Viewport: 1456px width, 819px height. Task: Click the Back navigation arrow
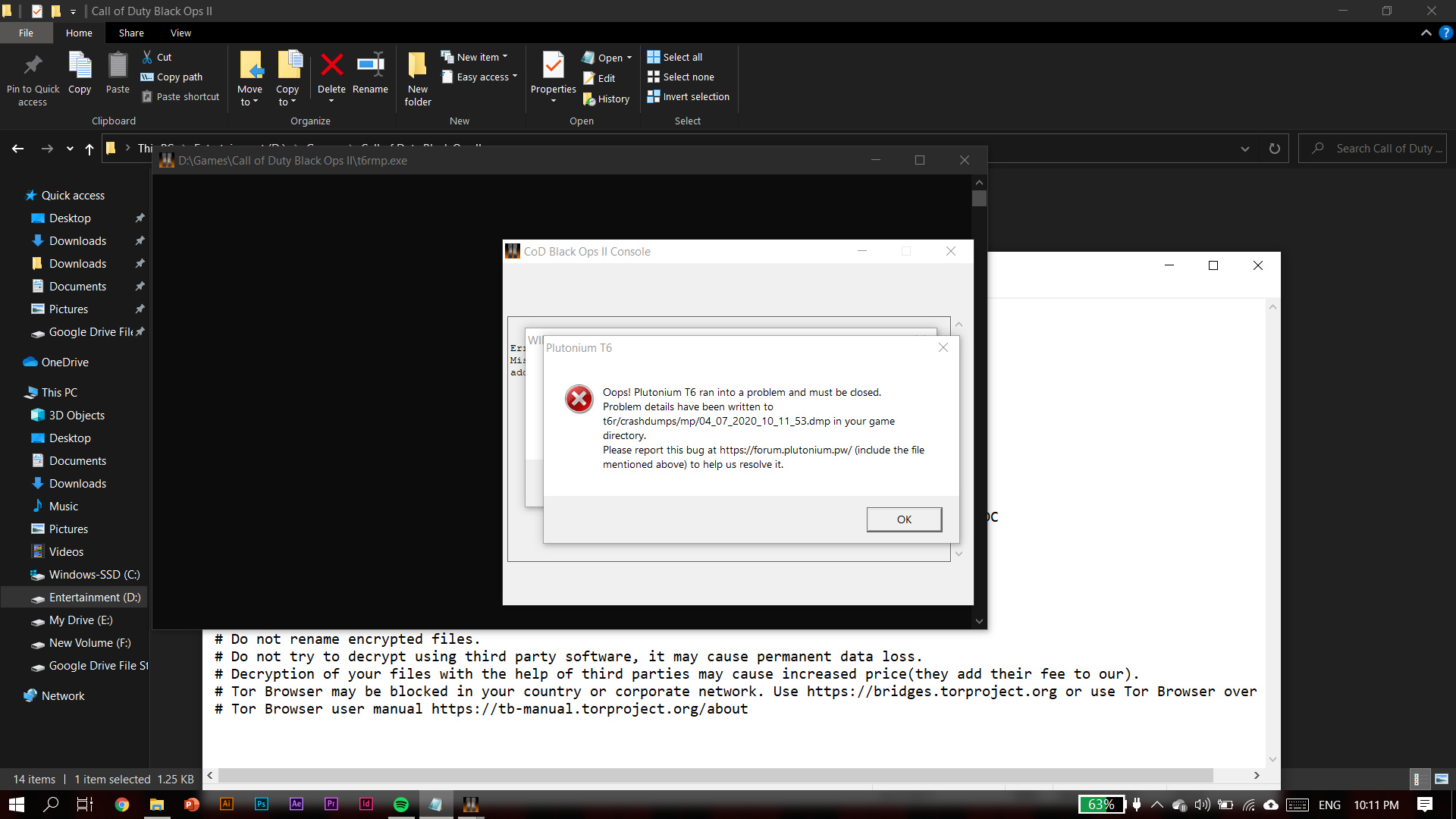pos(18,149)
